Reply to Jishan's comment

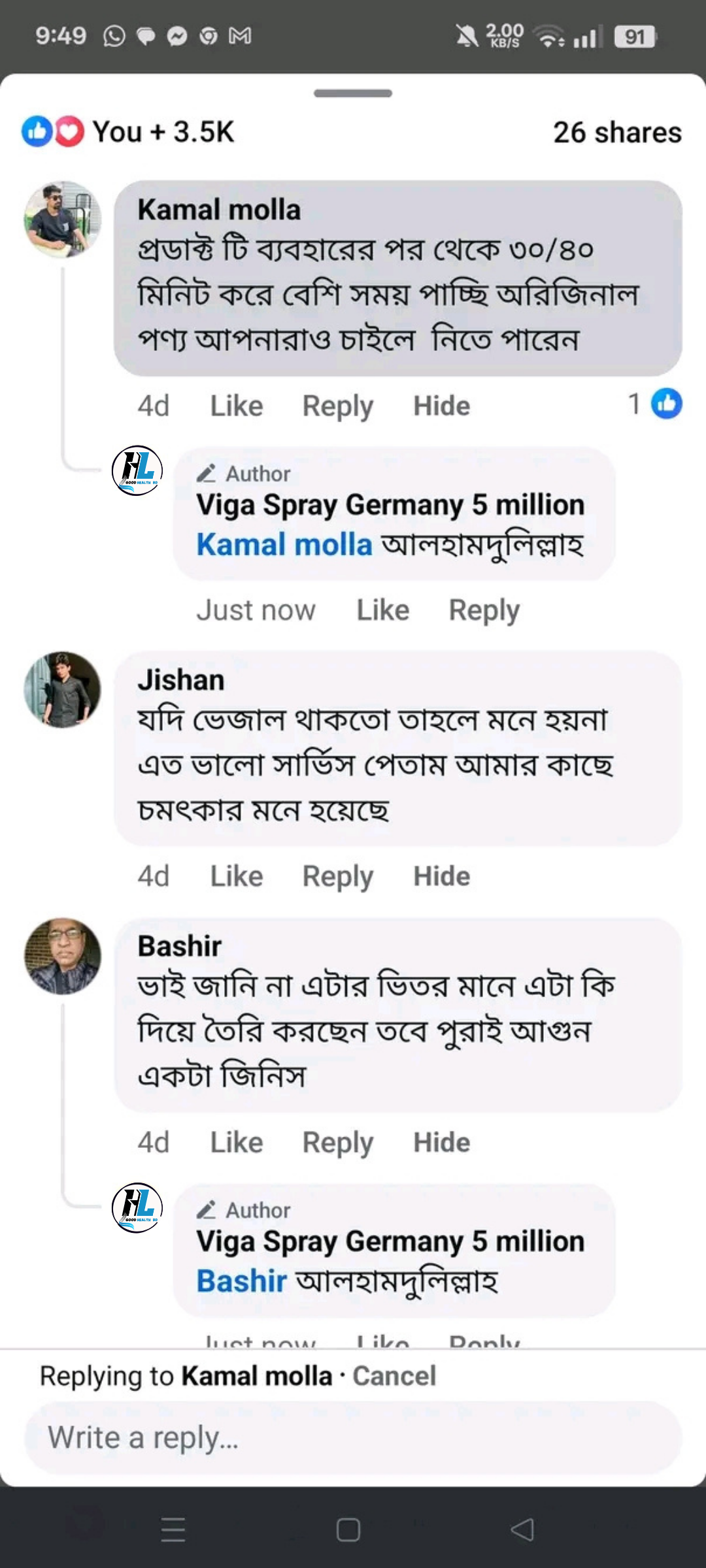coord(337,877)
